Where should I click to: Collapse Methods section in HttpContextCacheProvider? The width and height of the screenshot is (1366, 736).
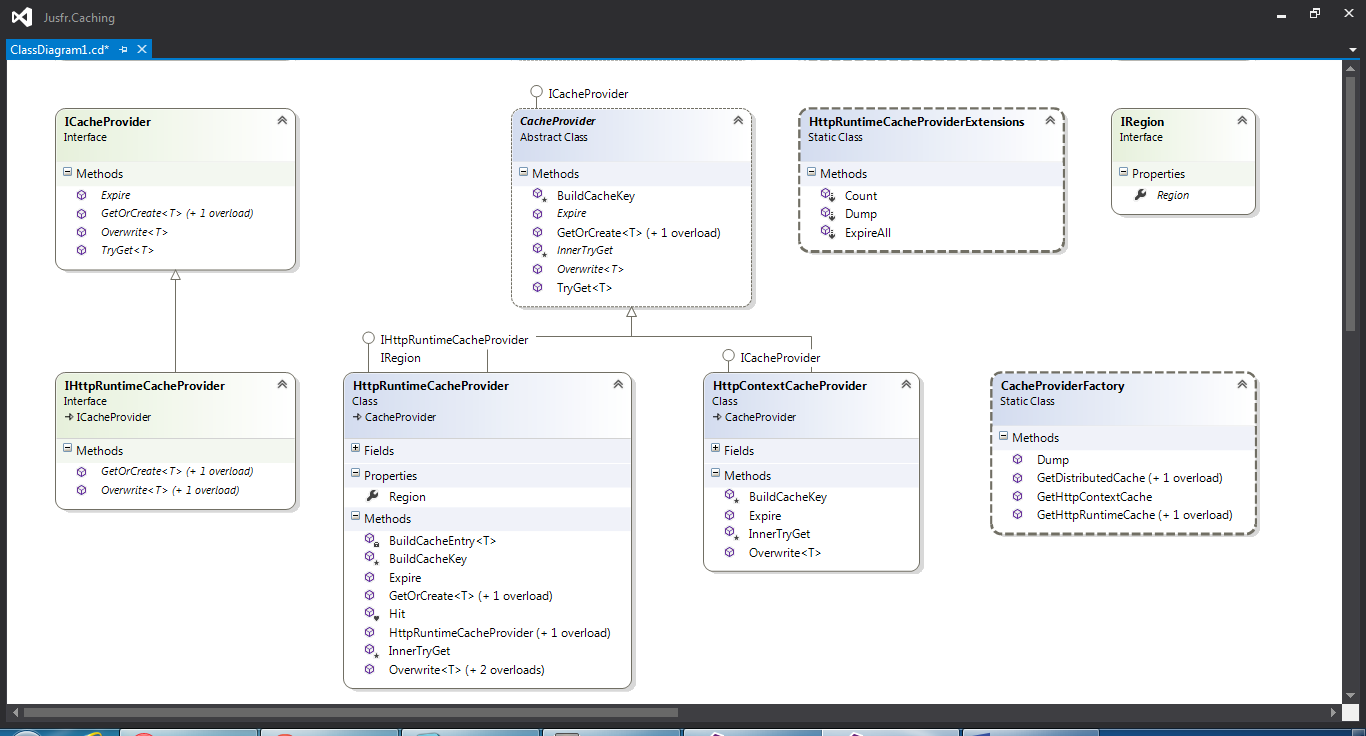(715, 475)
